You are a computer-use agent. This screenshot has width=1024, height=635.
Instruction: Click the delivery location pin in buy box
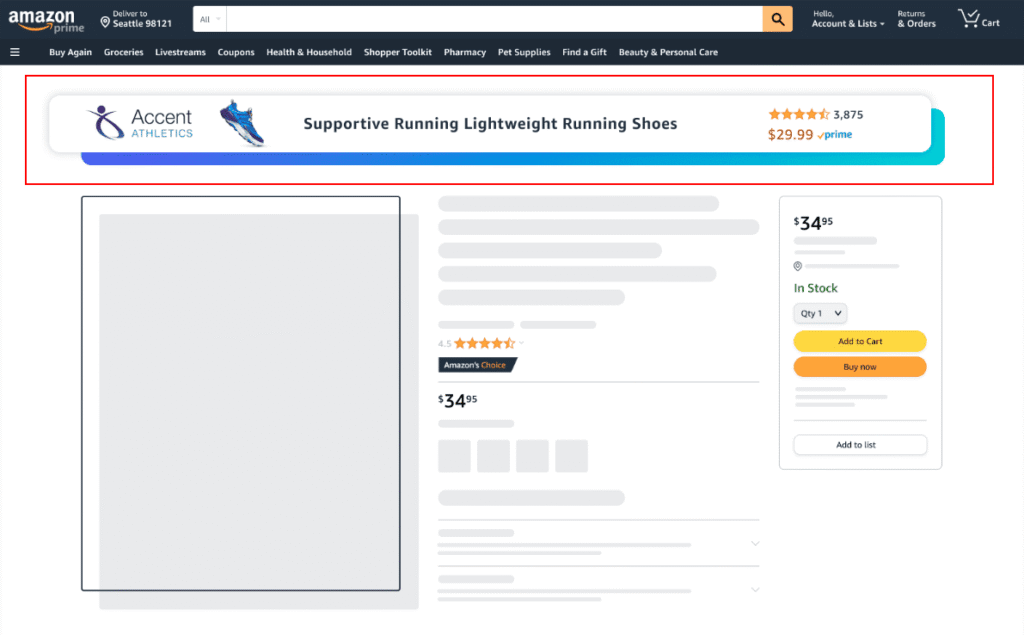tap(797, 266)
